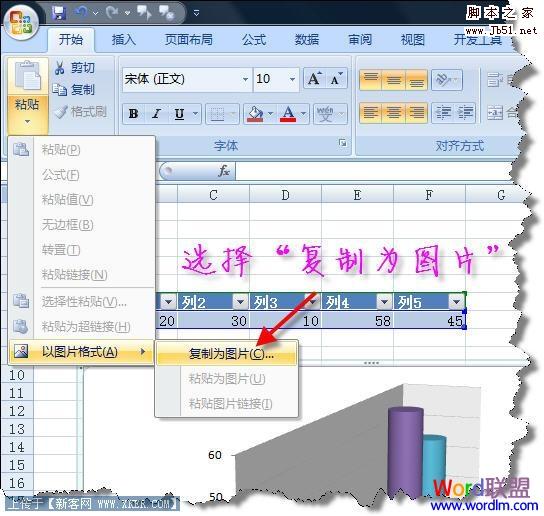Open the 数据 ribbon tab

pyautogui.click(x=307, y=40)
